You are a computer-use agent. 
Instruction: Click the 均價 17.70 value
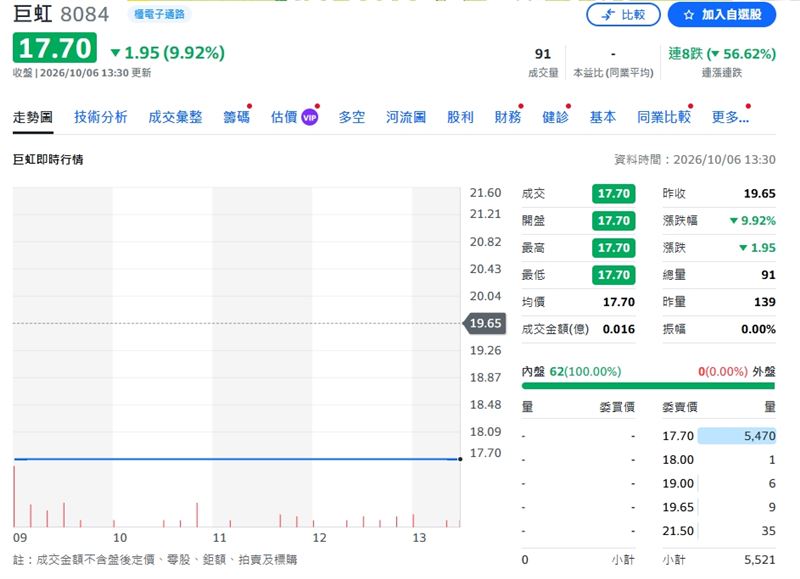tap(619, 302)
